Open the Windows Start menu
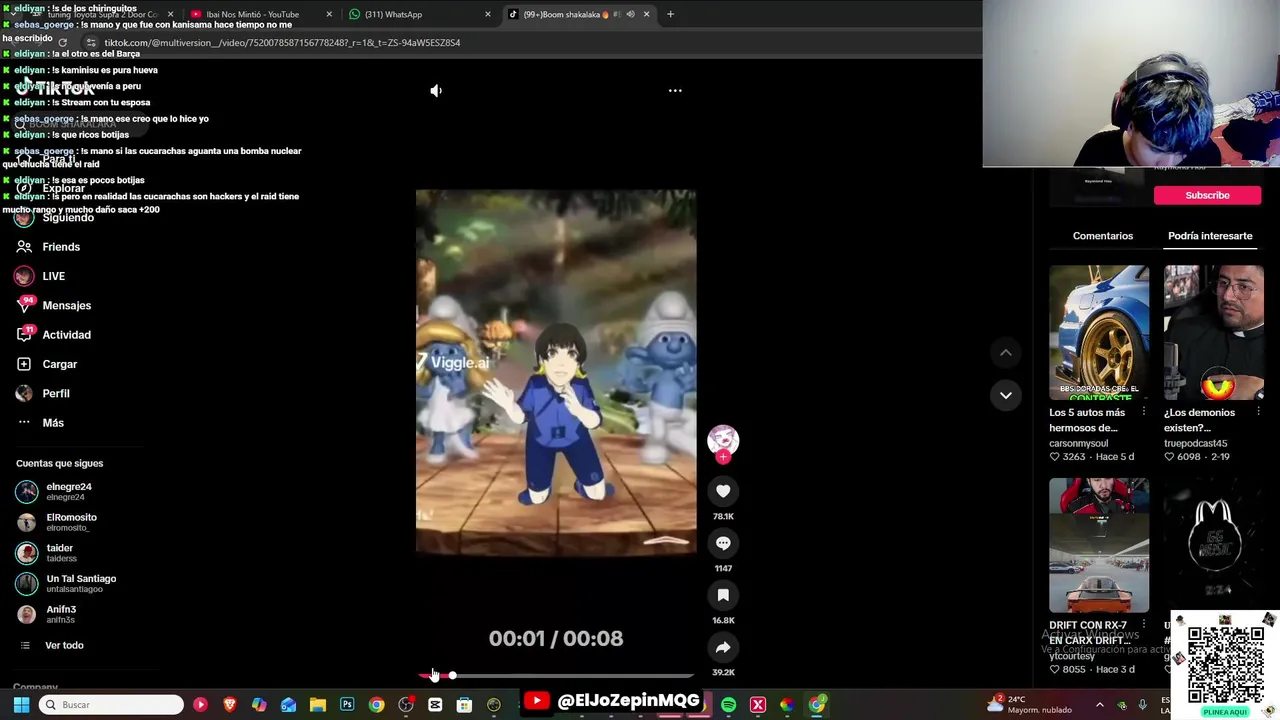Screen dimensions: 1280x720 coord(21,705)
